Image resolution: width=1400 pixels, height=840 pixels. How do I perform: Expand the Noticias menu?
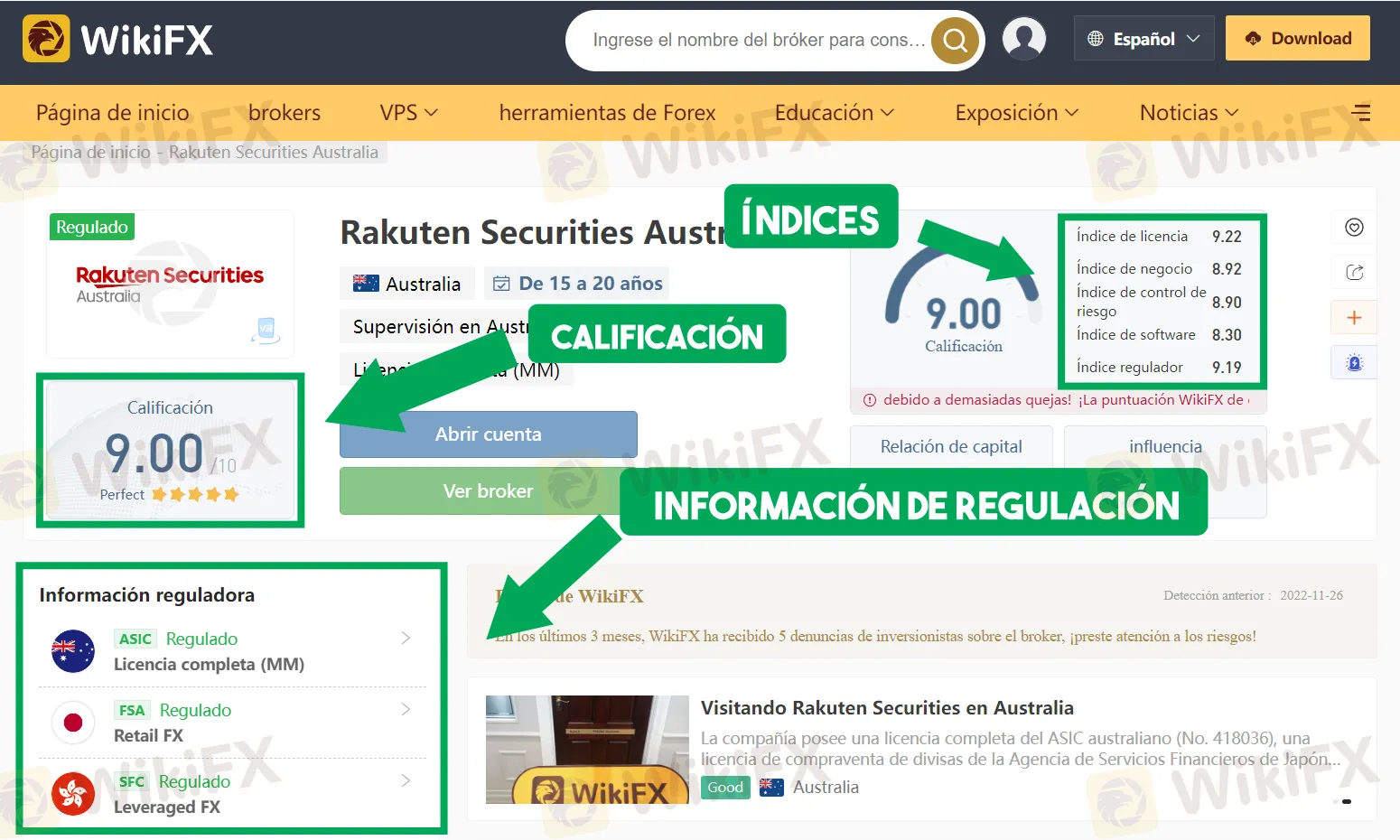[x=1189, y=113]
